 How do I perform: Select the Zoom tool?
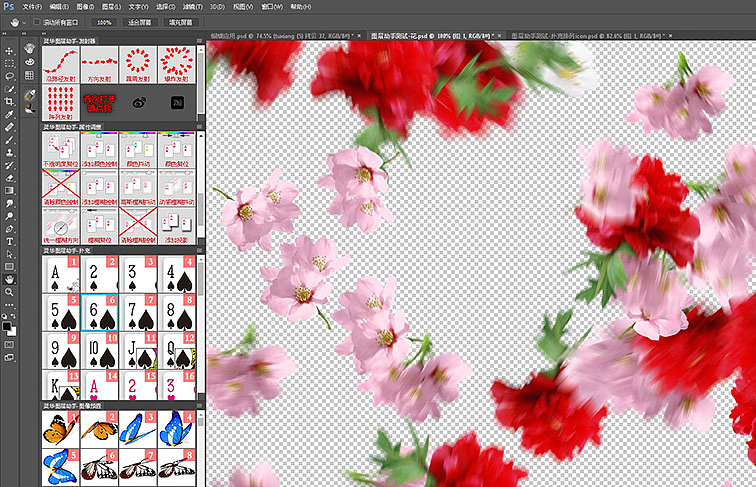(9, 292)
